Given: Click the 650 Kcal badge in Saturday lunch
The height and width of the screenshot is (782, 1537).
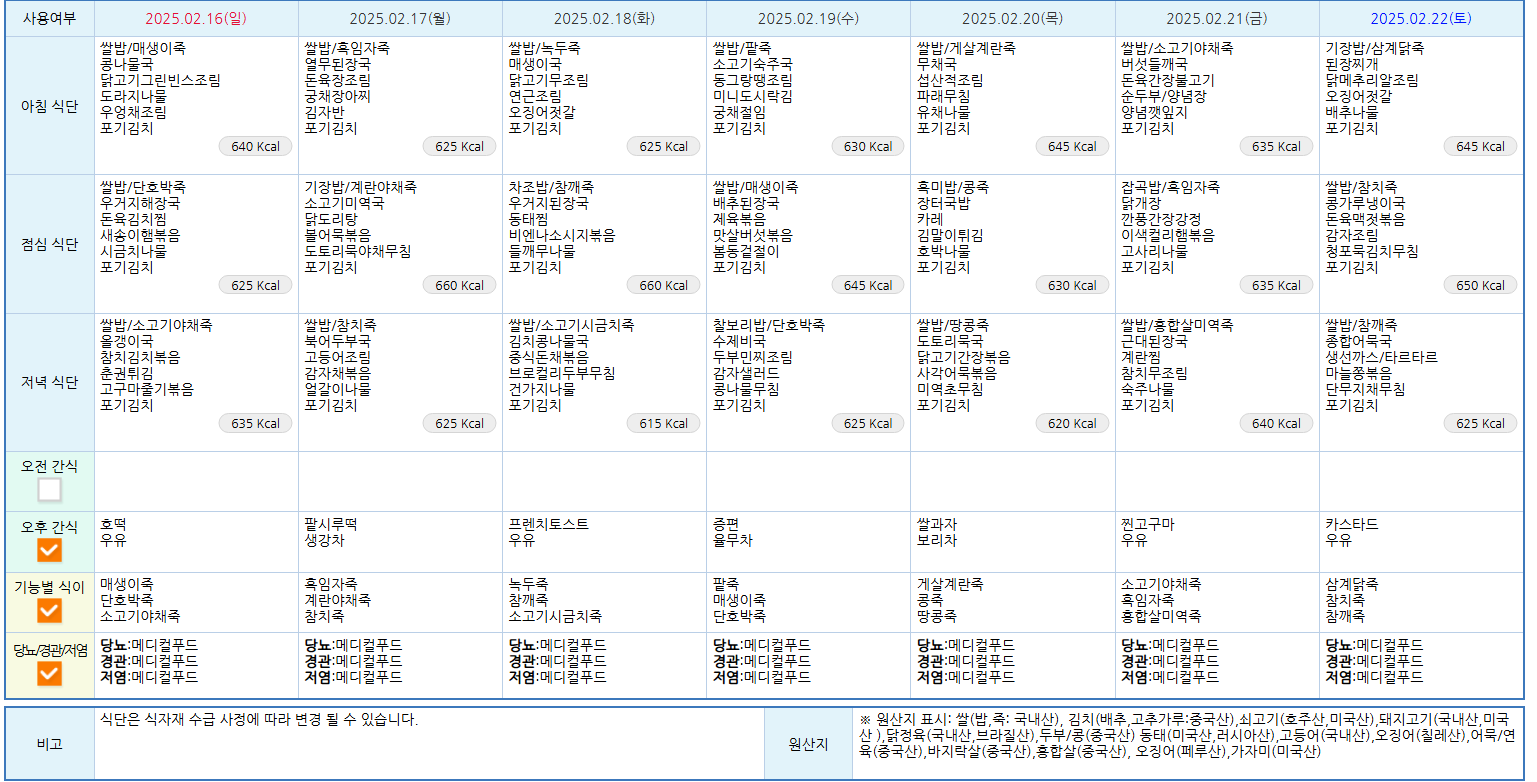Looking at the screenshot, I should pos(1481,285).
